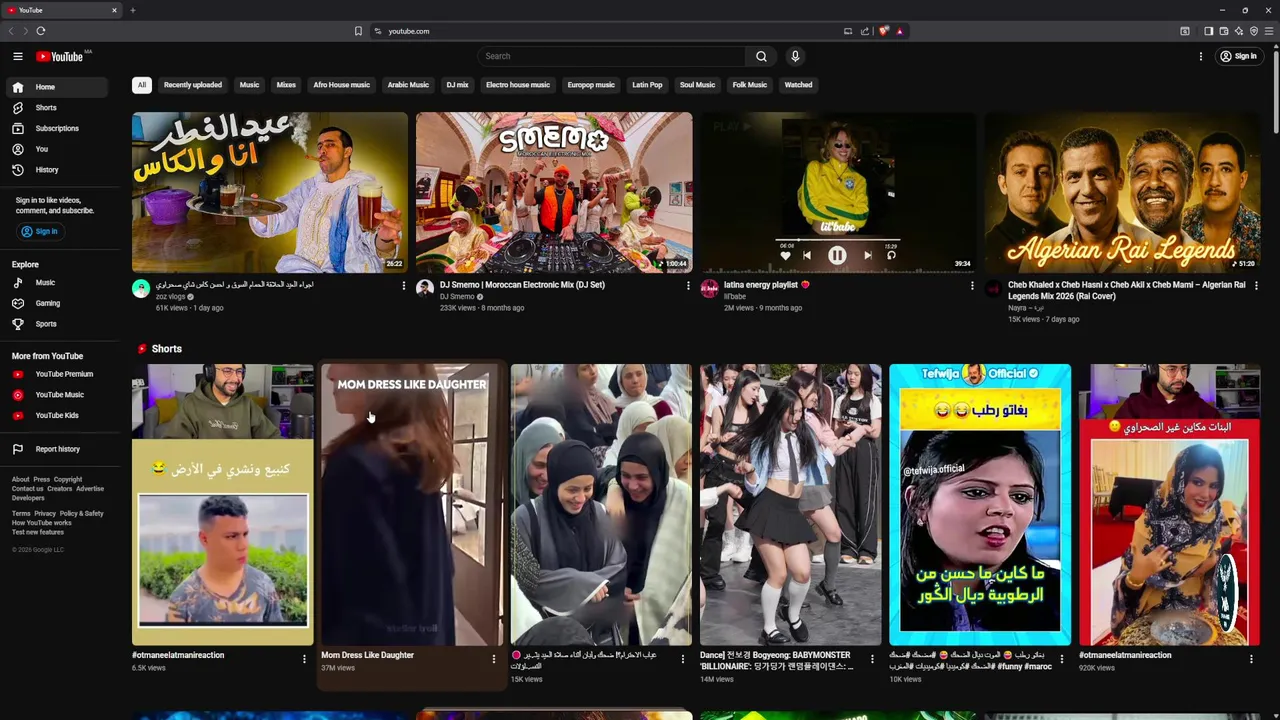The width and height of the screenshot is (1280, 720).
Task: Open YouTube settings three-dot menu
Action: coord(1201,56)
